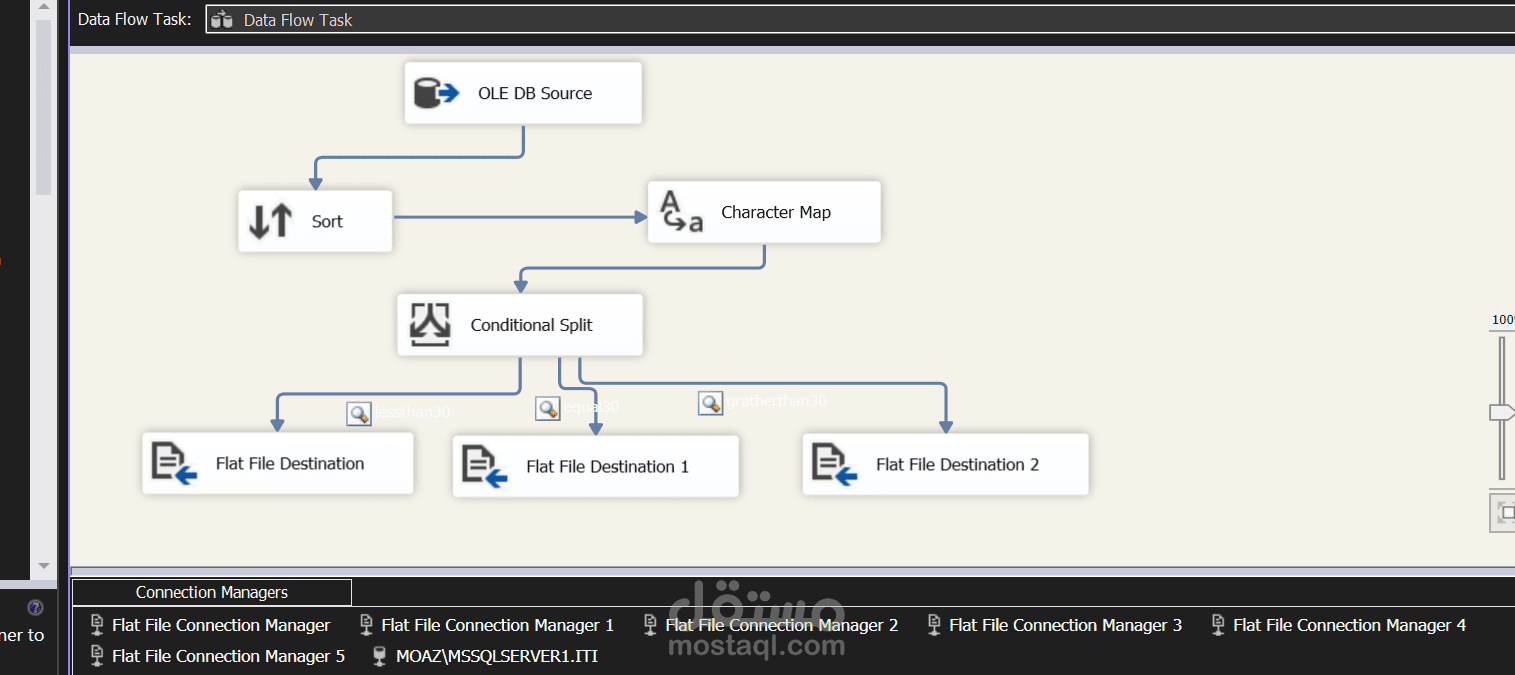Screen dimensions: 1515x675
Task: Click the Data Flow Task toolbar icon
Action: (x=222, y=18)
